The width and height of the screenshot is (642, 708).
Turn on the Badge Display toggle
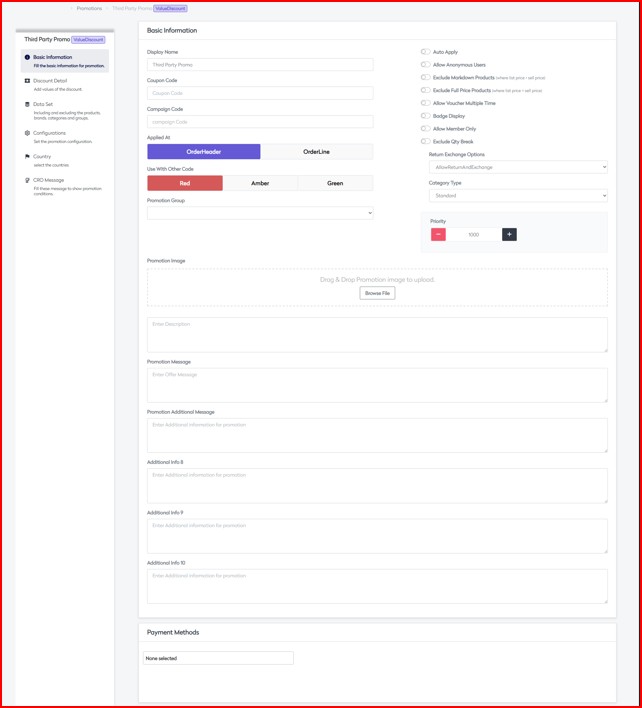pos(425,116)
